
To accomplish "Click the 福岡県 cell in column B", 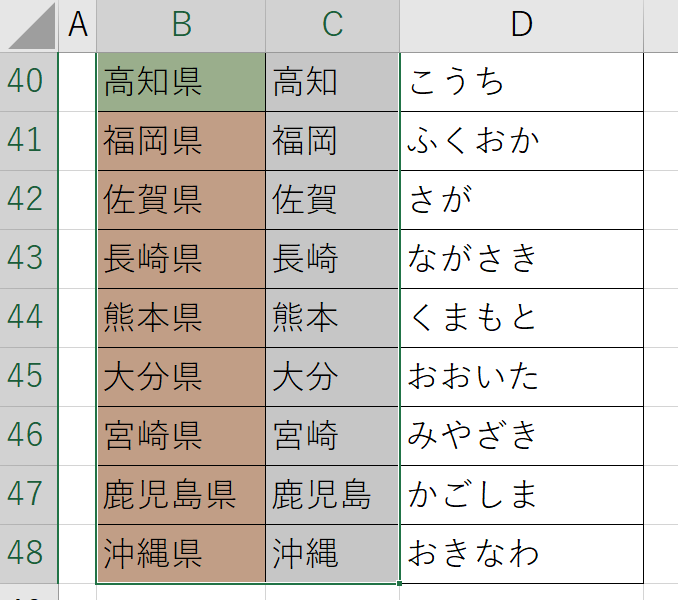I will tap(181, 141).
